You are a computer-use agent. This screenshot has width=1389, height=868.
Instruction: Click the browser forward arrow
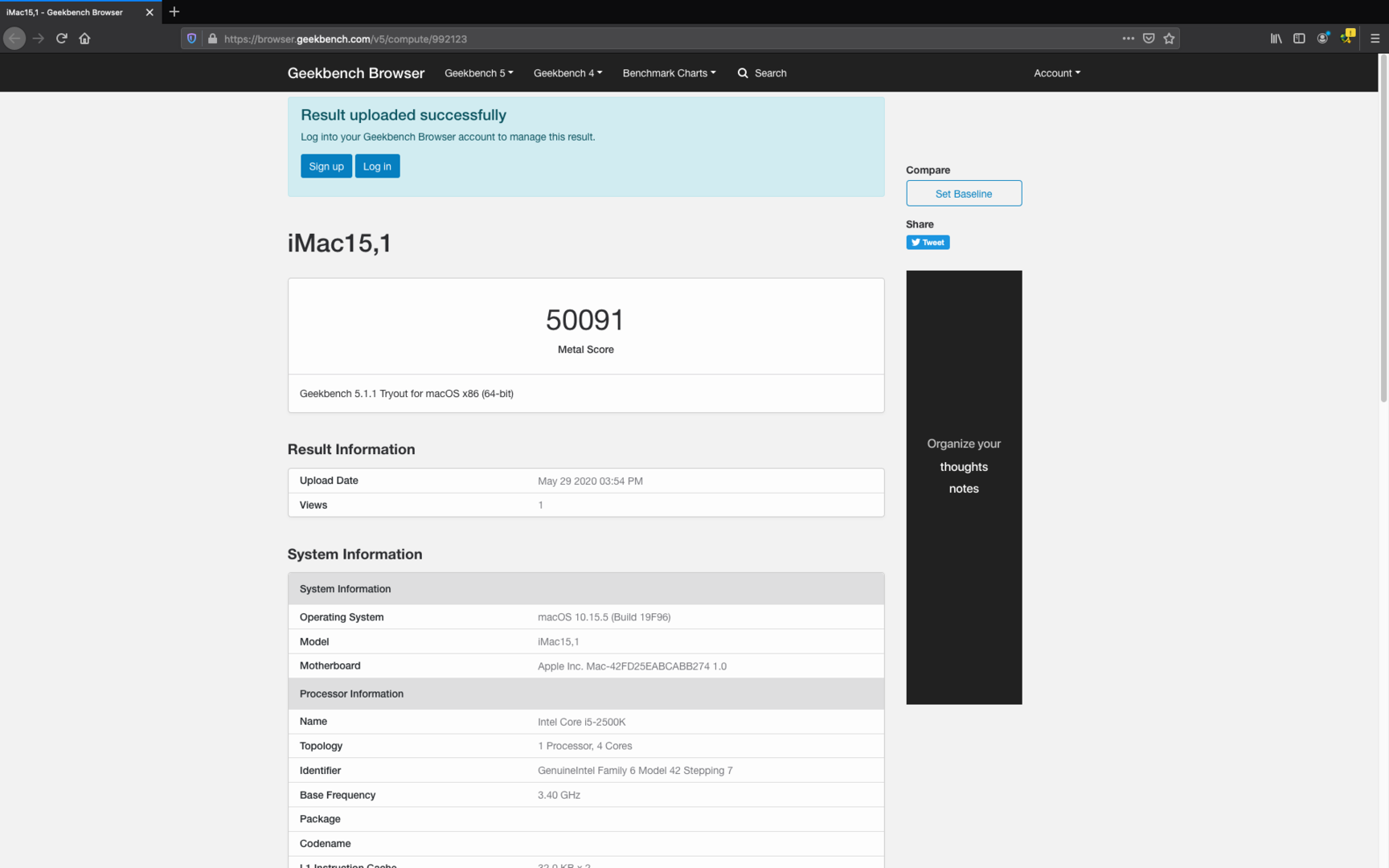(x=38, y=39)
